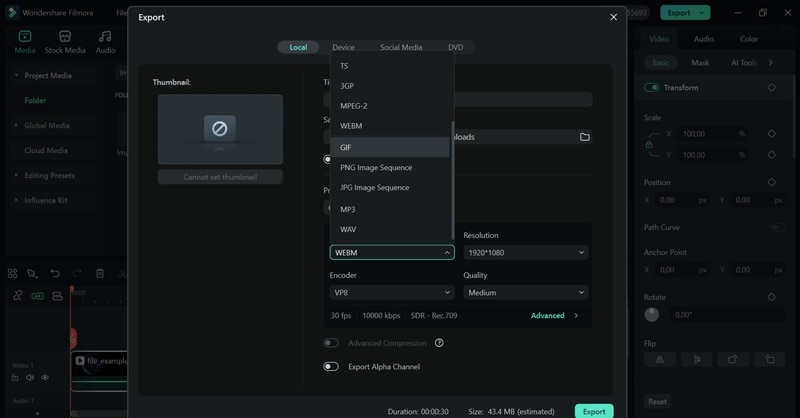Click the Export button in dialog

click(594, 411)
